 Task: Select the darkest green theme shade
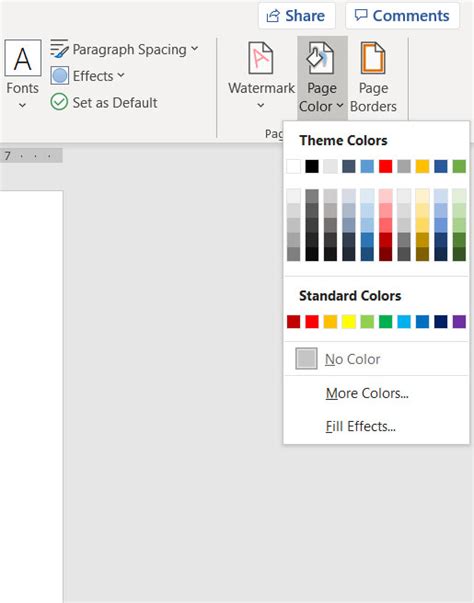click(459, 254)
